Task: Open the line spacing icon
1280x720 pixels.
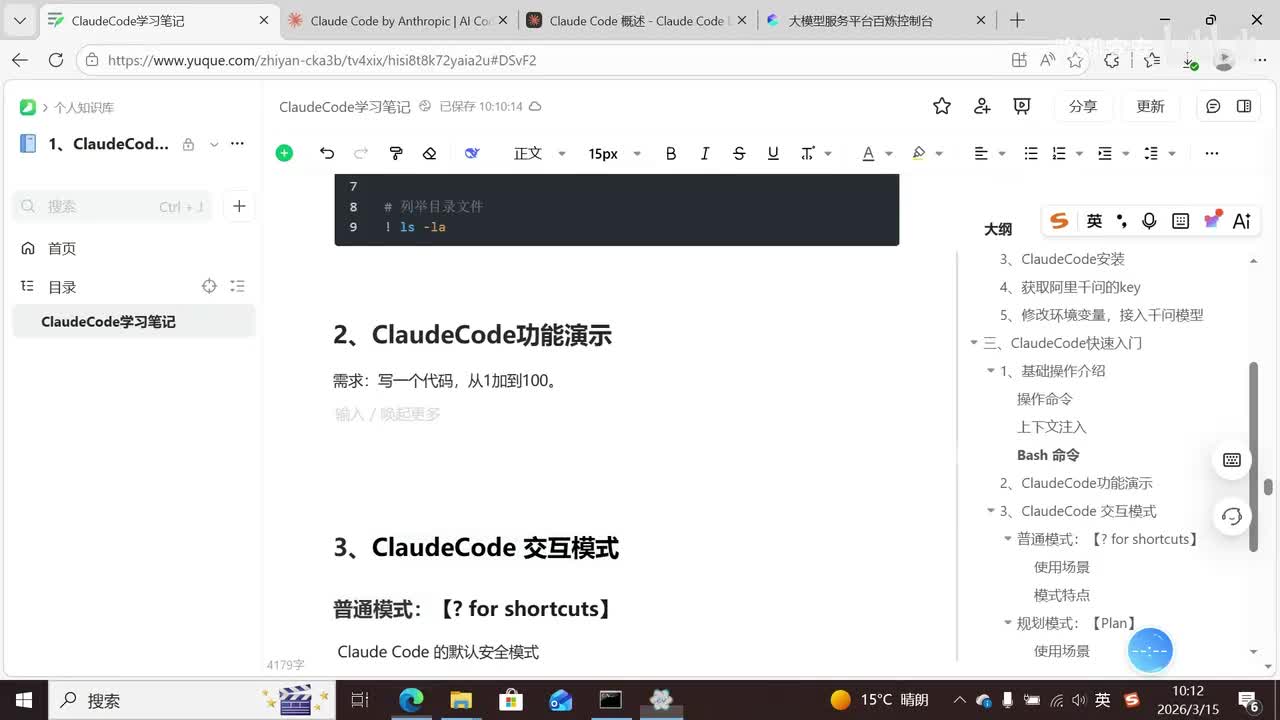Action: tap(1151, 153)
